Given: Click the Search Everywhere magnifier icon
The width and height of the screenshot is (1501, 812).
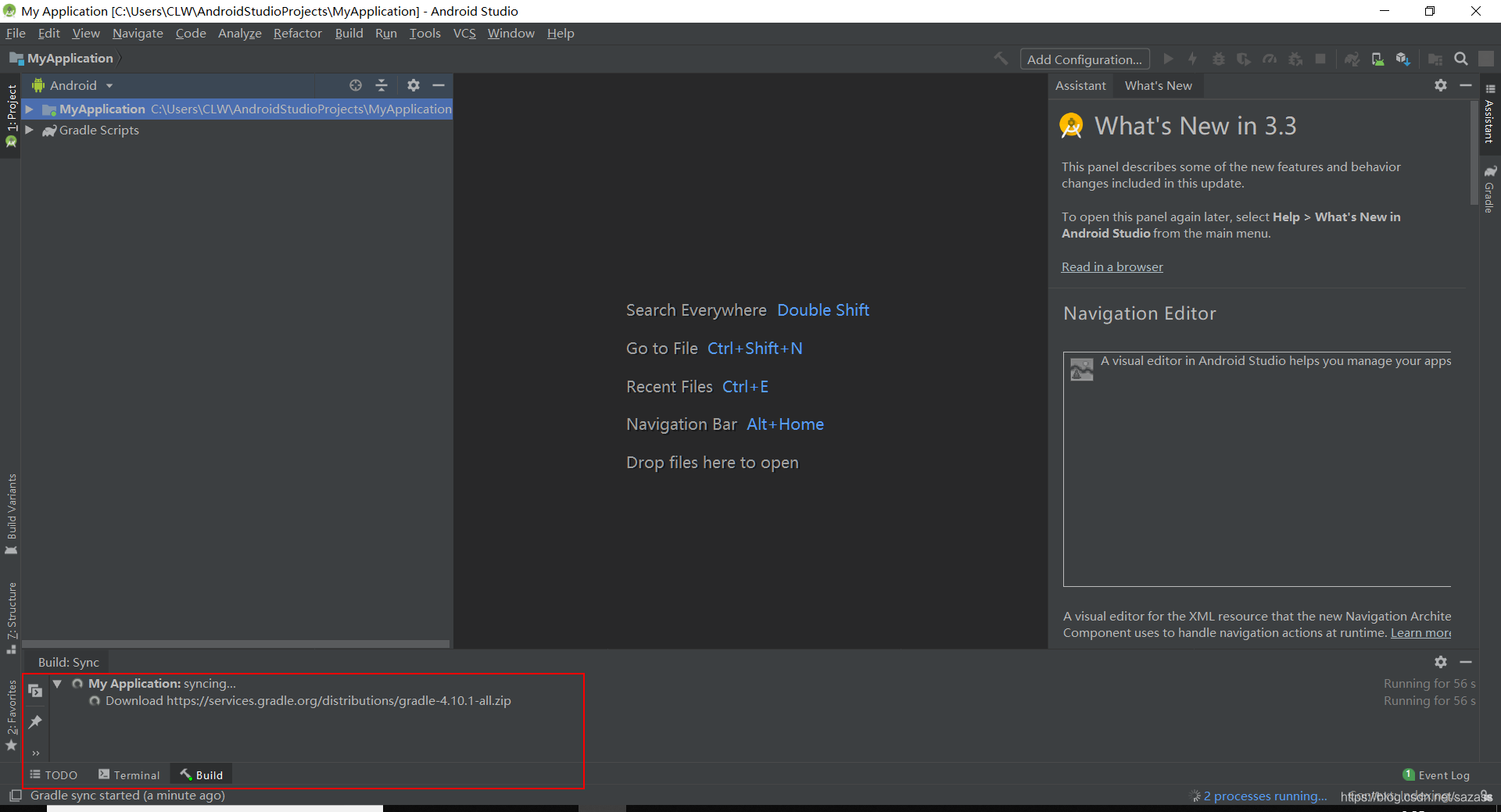Looking at the screenshot, I should 1460,59.
